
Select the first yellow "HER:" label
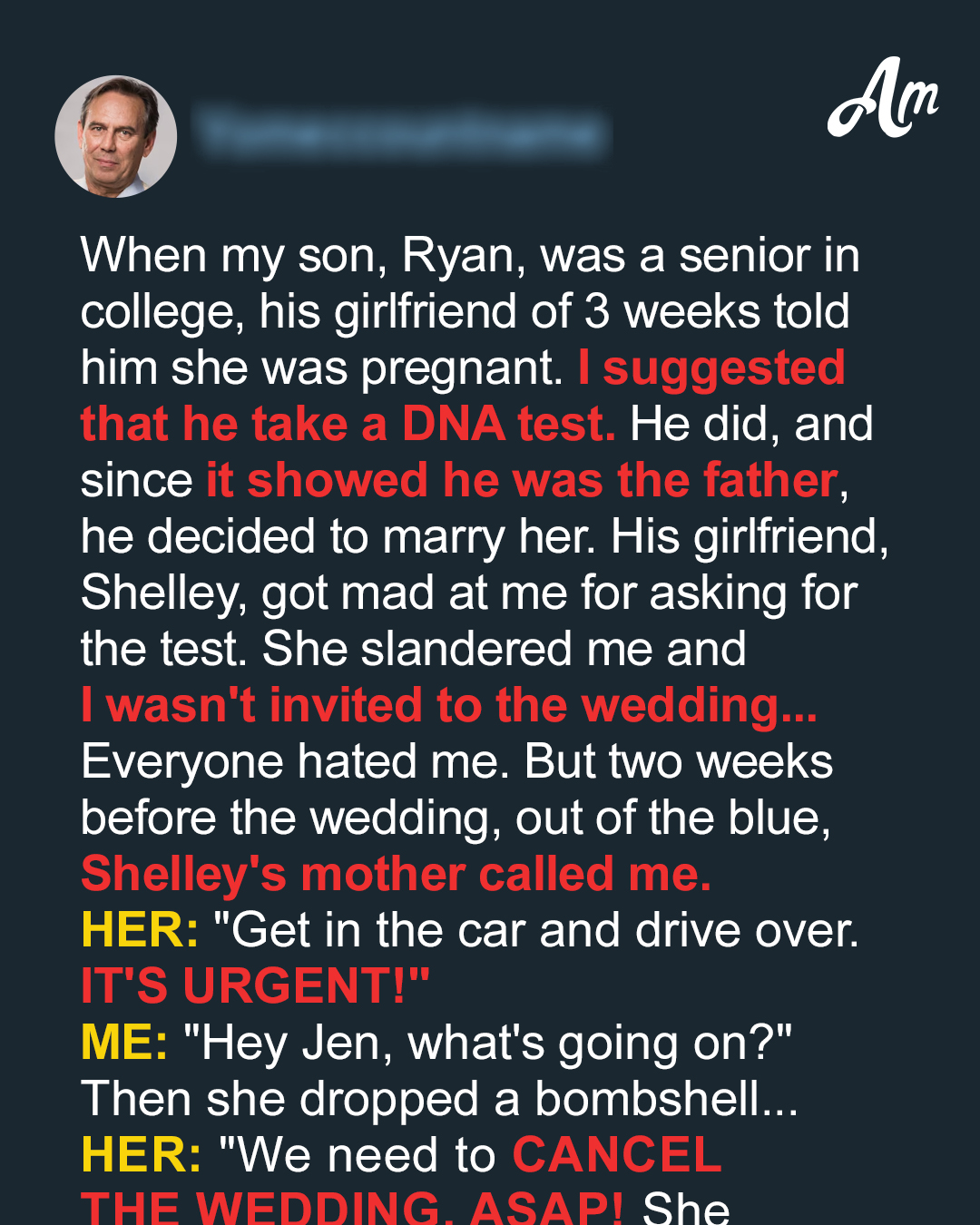click(x=140, y=930)
